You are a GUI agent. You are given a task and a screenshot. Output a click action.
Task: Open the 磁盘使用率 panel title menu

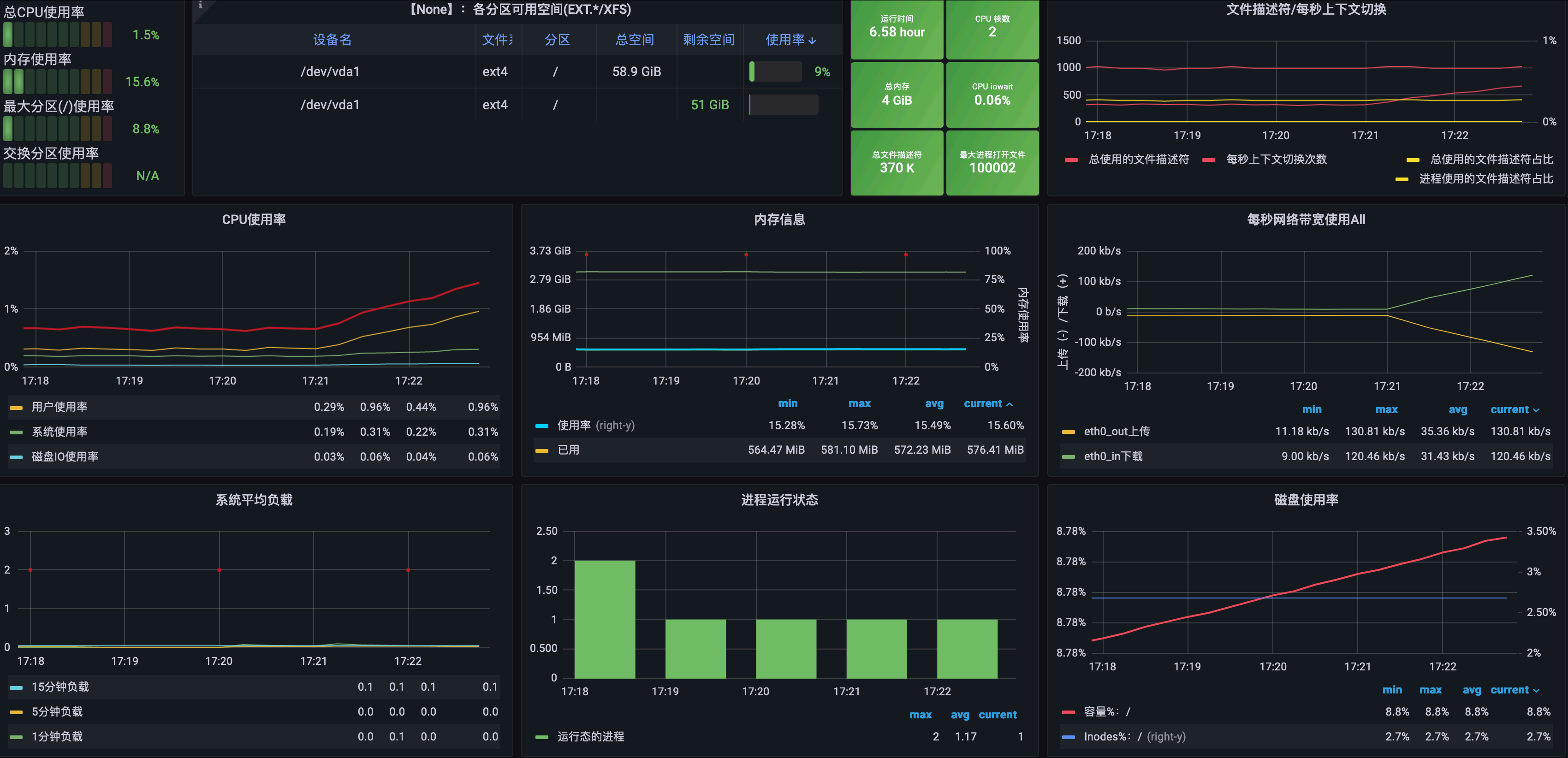(x=1306, y=500)
